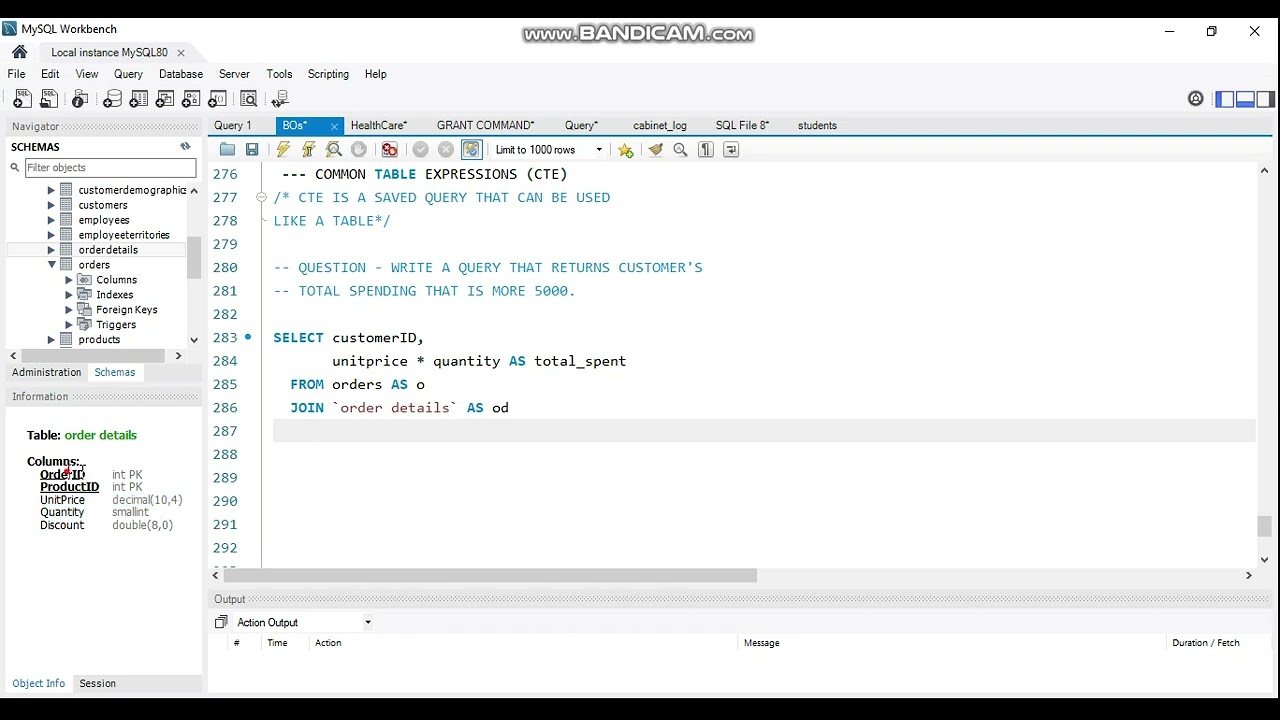Switch to the HealthCare query tab
Screen dimensions: 1280x720
pyautogui.click(x=379, y=126)
